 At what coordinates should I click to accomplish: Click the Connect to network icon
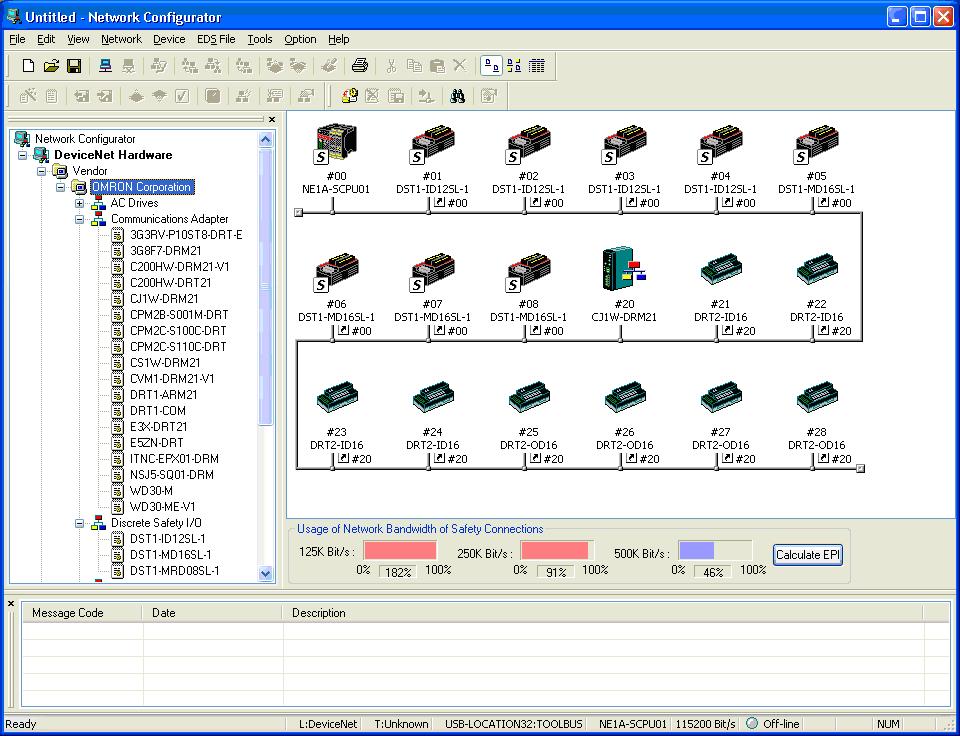click(x=105, y=66)
